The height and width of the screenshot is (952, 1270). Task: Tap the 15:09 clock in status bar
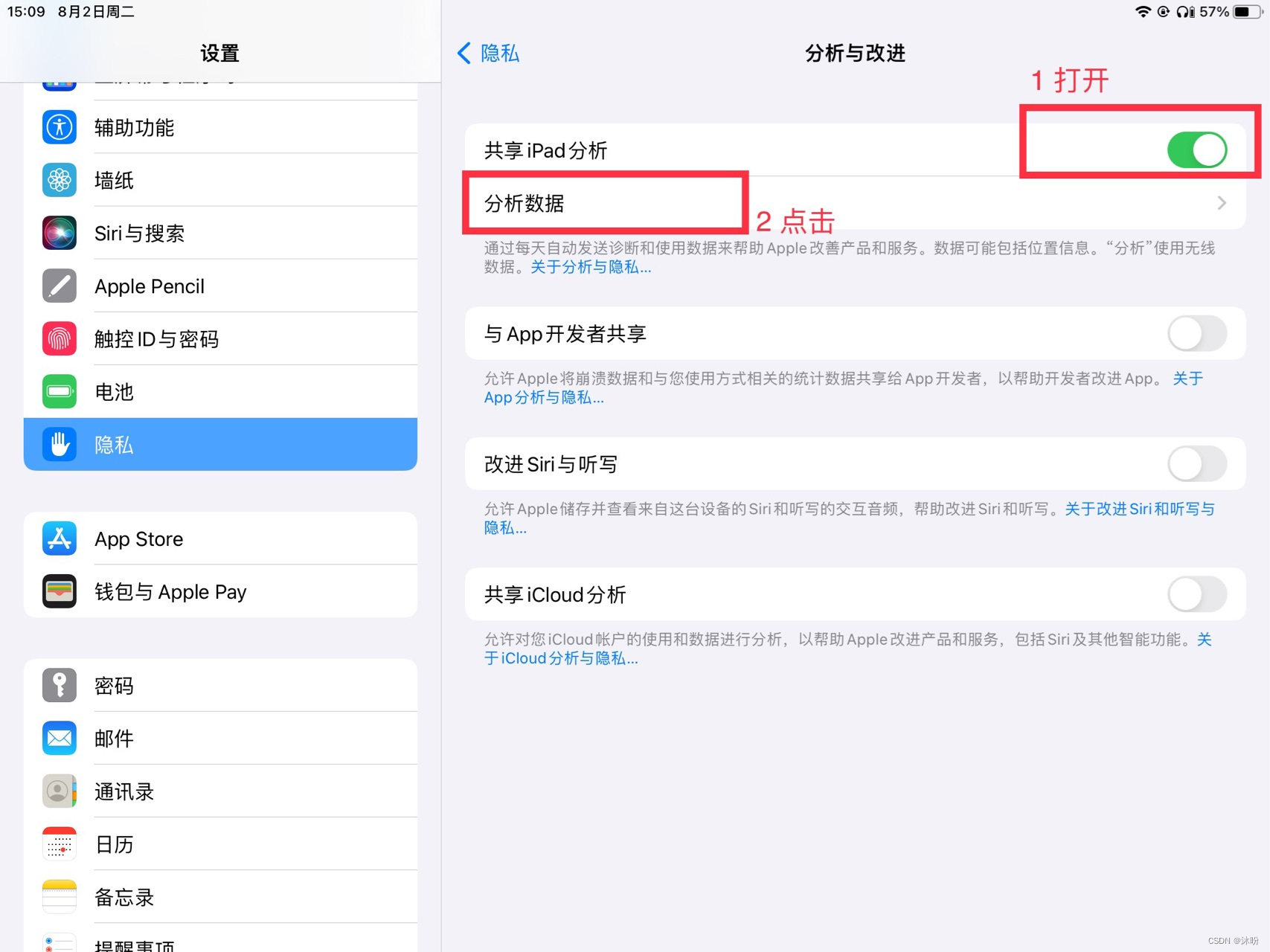click(26, 11)
